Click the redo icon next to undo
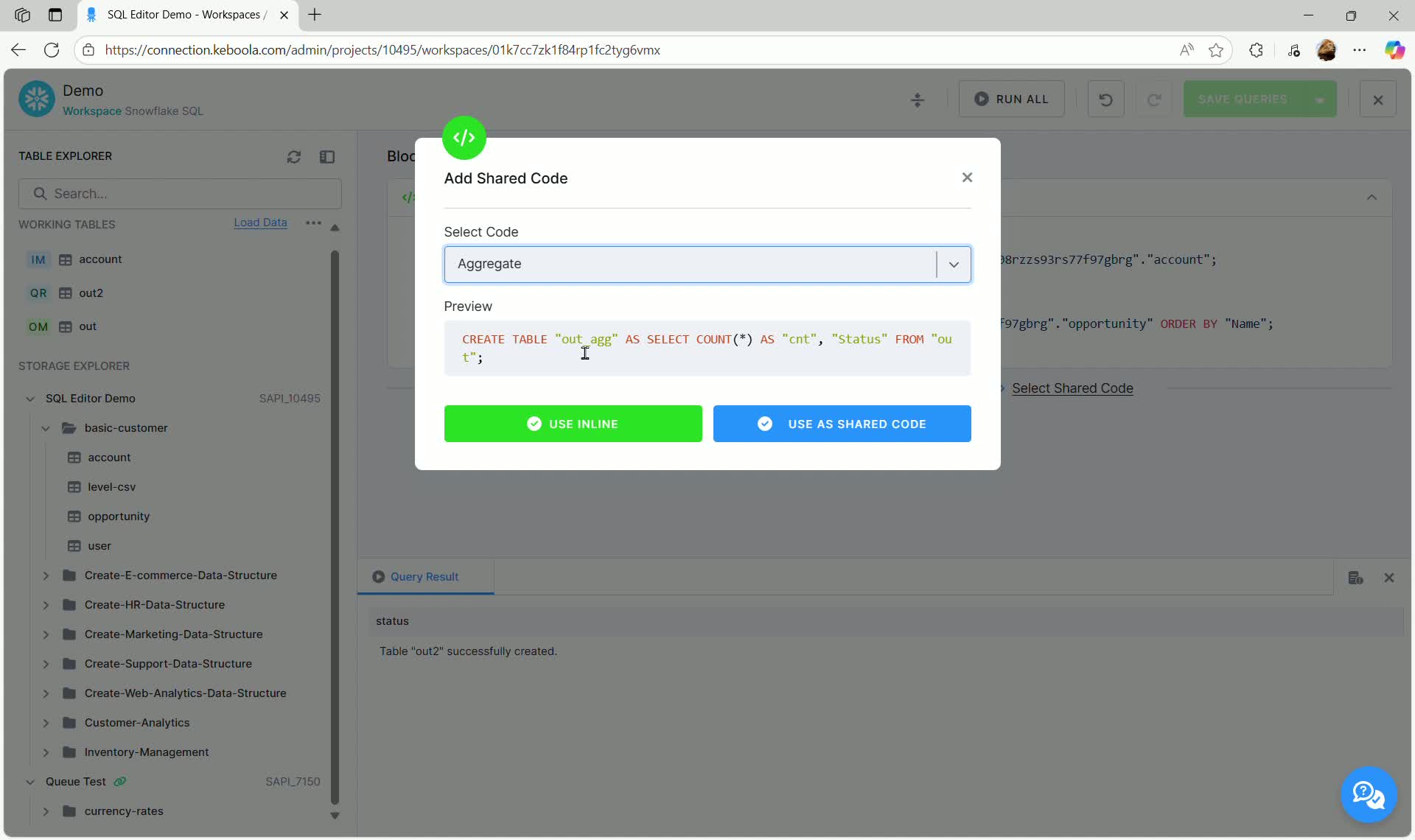Image resolution: width=1415 pixels, height=840 pixels. click(x=1154, y=99)
